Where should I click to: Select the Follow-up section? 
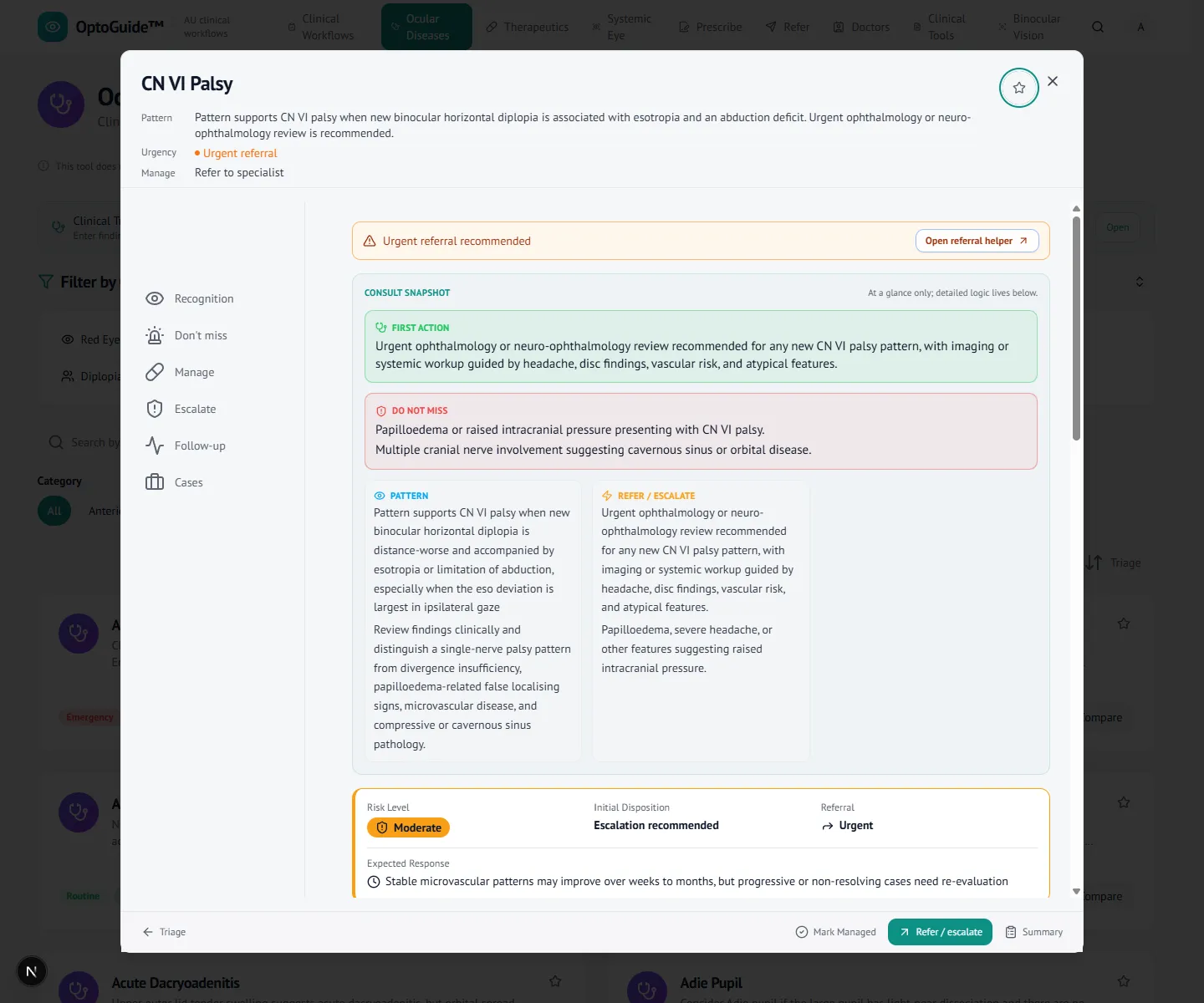[x=185, y=445]
